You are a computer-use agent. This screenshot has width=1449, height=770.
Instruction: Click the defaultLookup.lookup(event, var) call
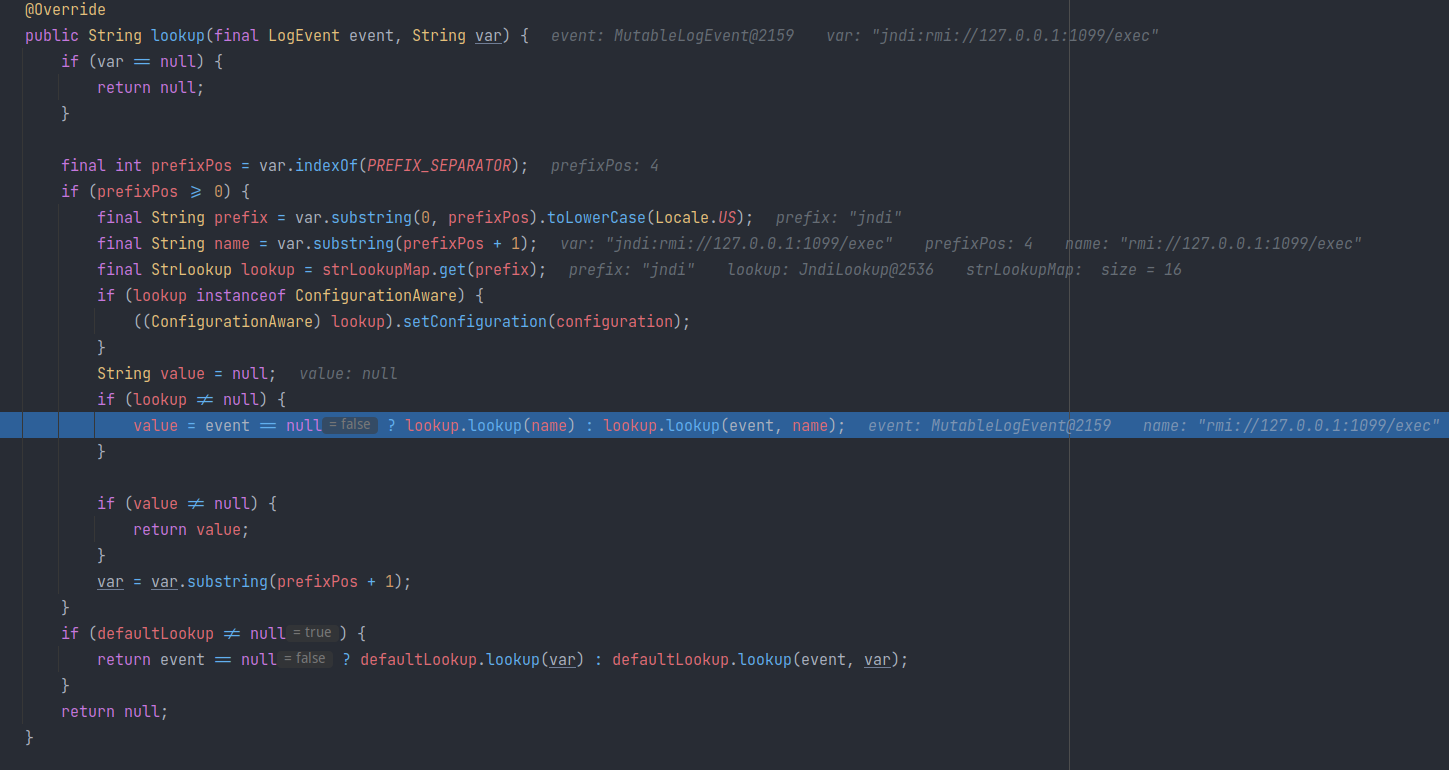click(756, 659)
